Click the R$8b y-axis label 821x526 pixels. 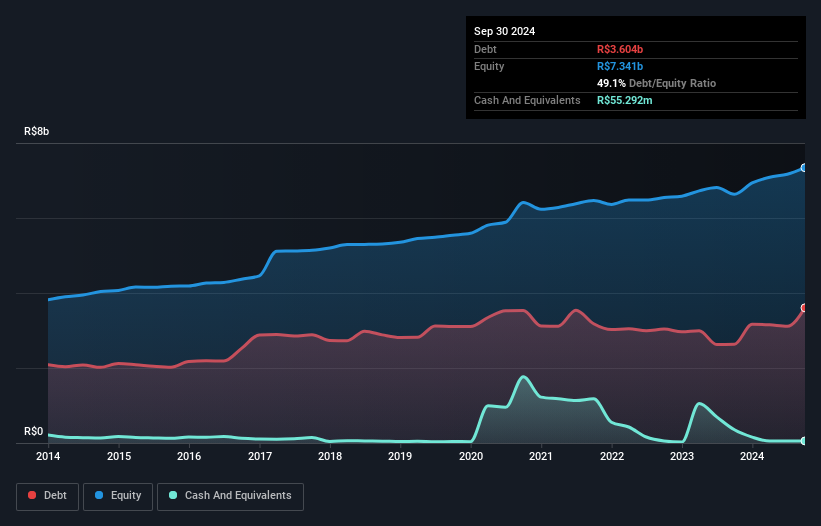(37, 131)
